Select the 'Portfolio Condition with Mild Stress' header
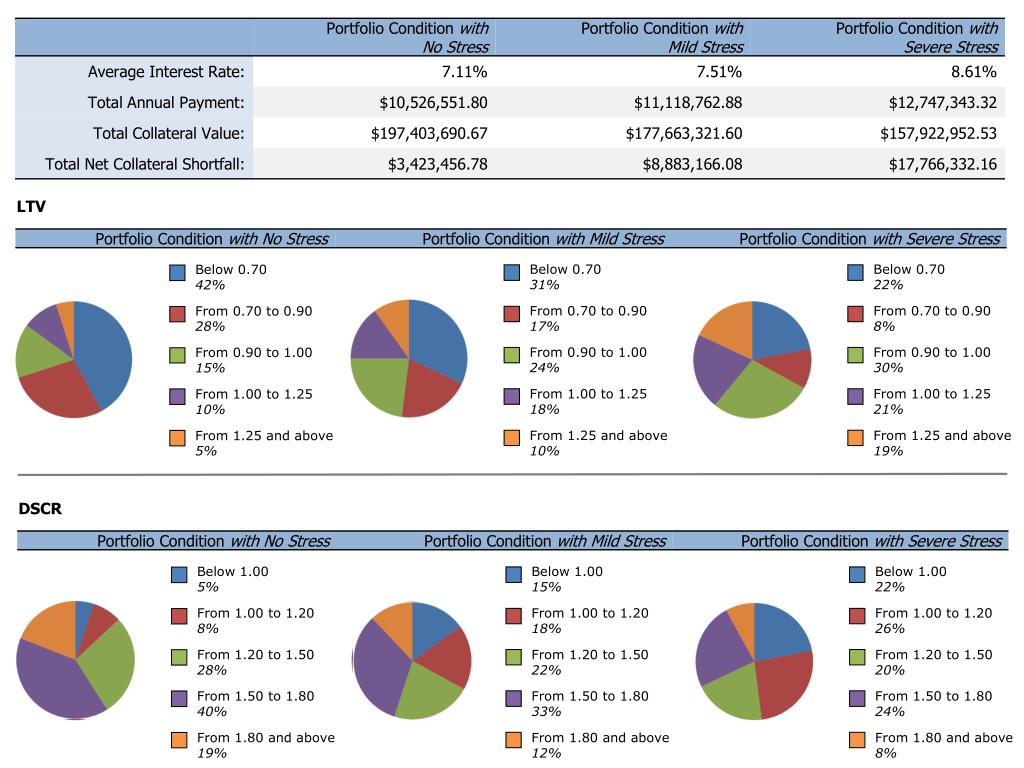The width and height of the screenshot is (1024, 768). [x=545, y=236]
